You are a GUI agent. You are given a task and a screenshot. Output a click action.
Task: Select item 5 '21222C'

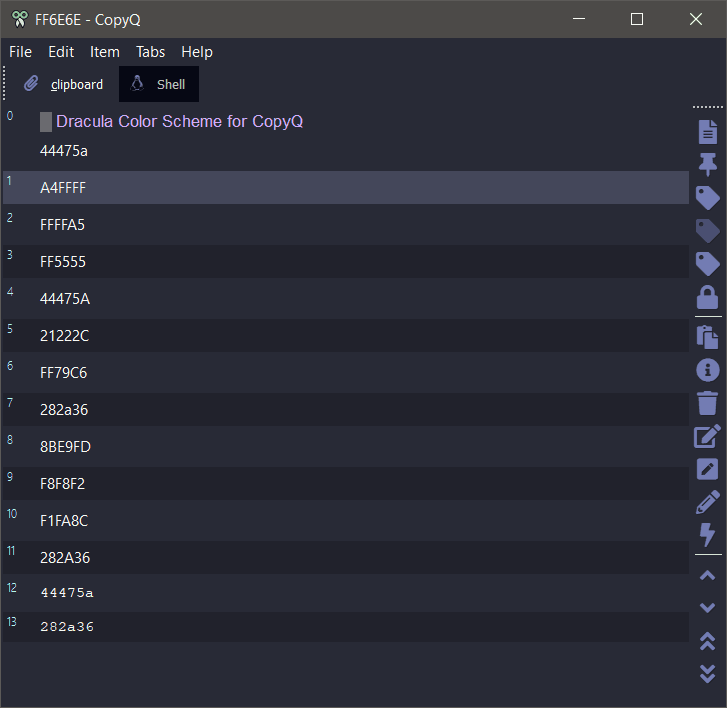tap(346, 336)
